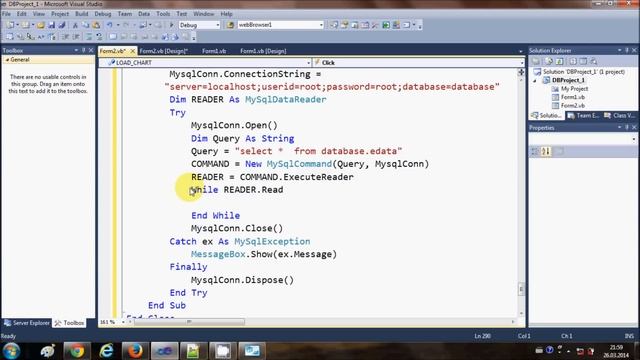Screen dimensions: 640x360
Task: Open the Solution Explorer toolbar window icon
Action: (x=334, y=25)
